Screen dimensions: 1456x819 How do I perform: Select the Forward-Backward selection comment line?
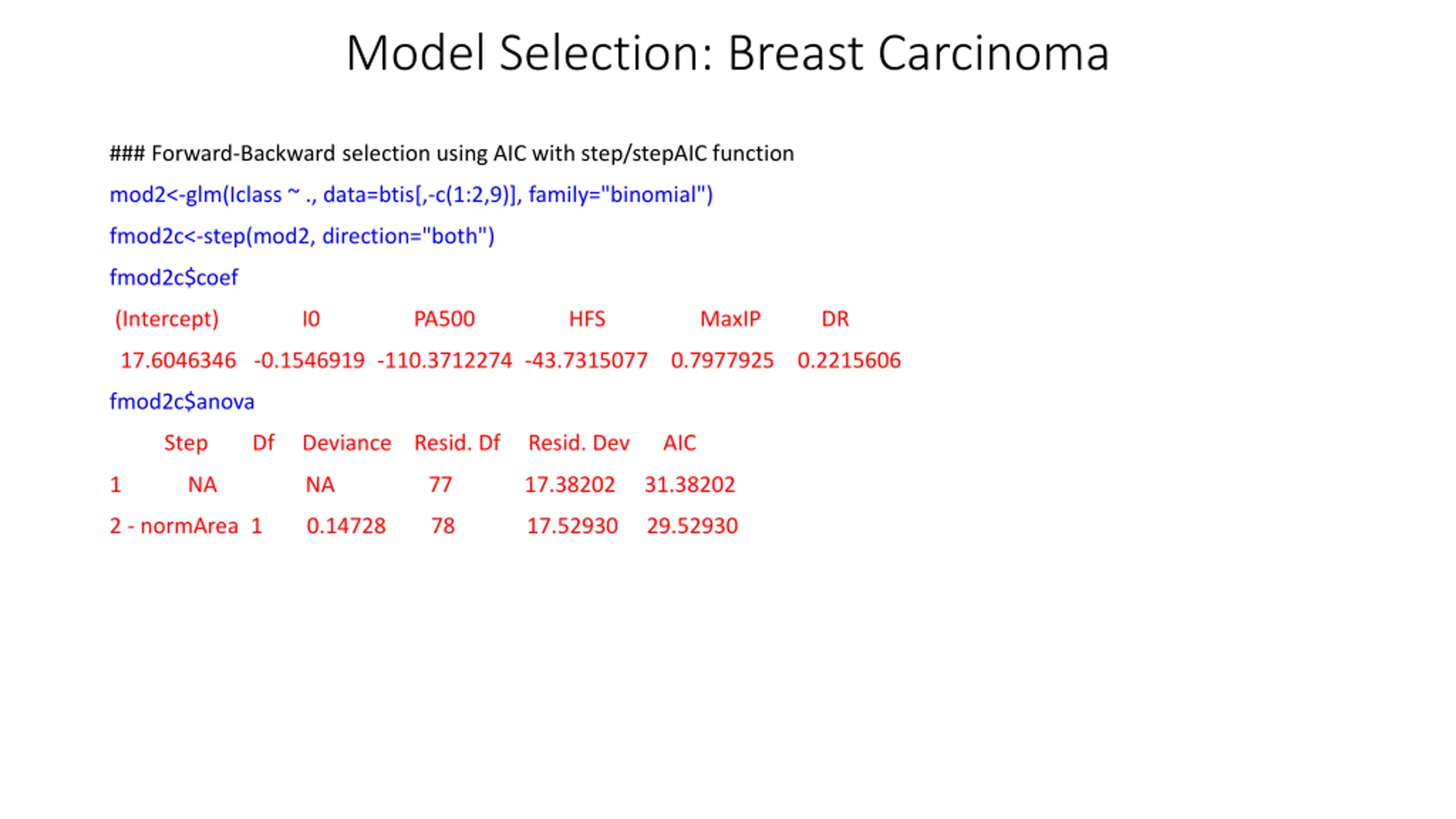452,154
